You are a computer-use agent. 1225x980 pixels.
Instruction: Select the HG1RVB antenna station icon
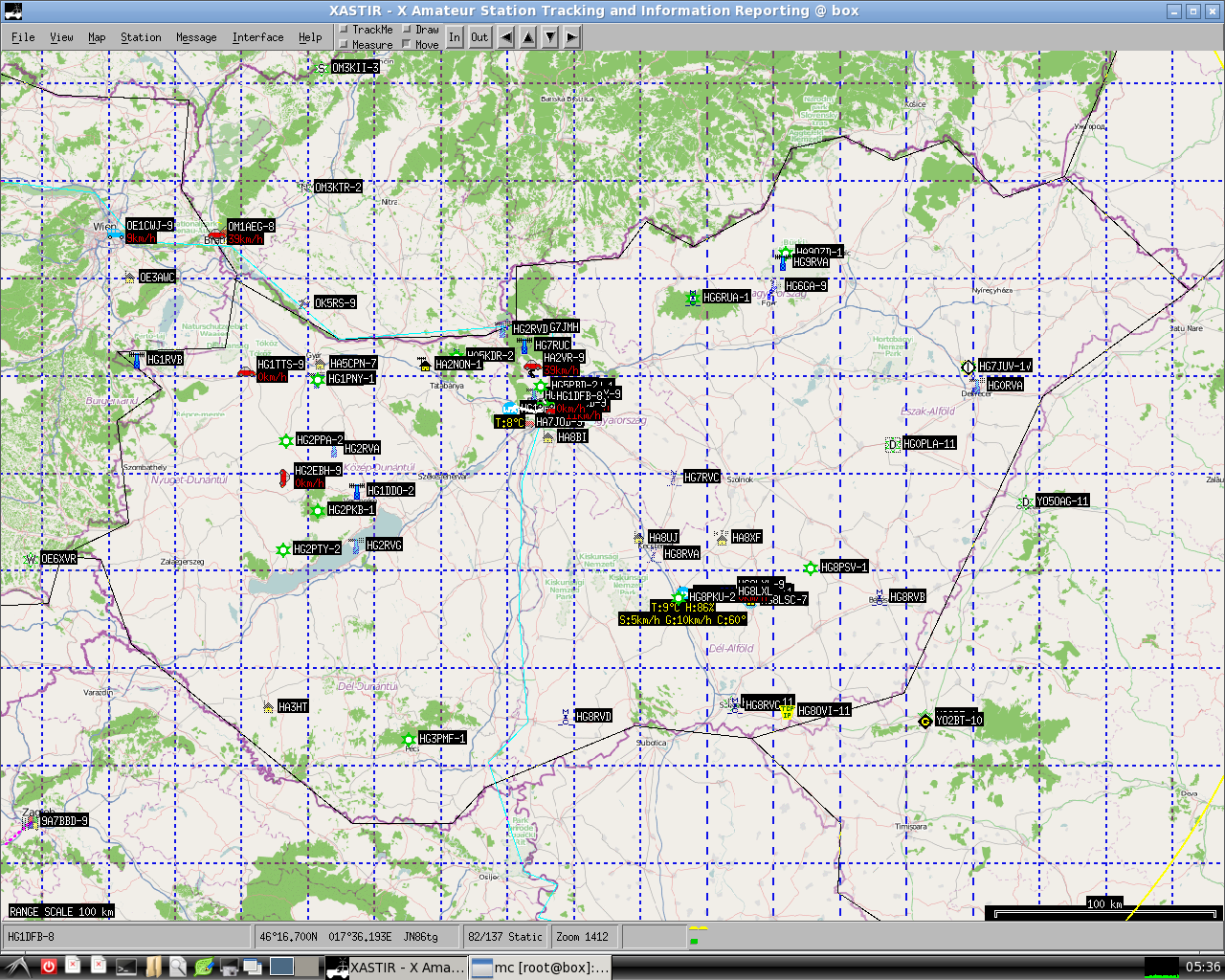(x=137, y=360)
